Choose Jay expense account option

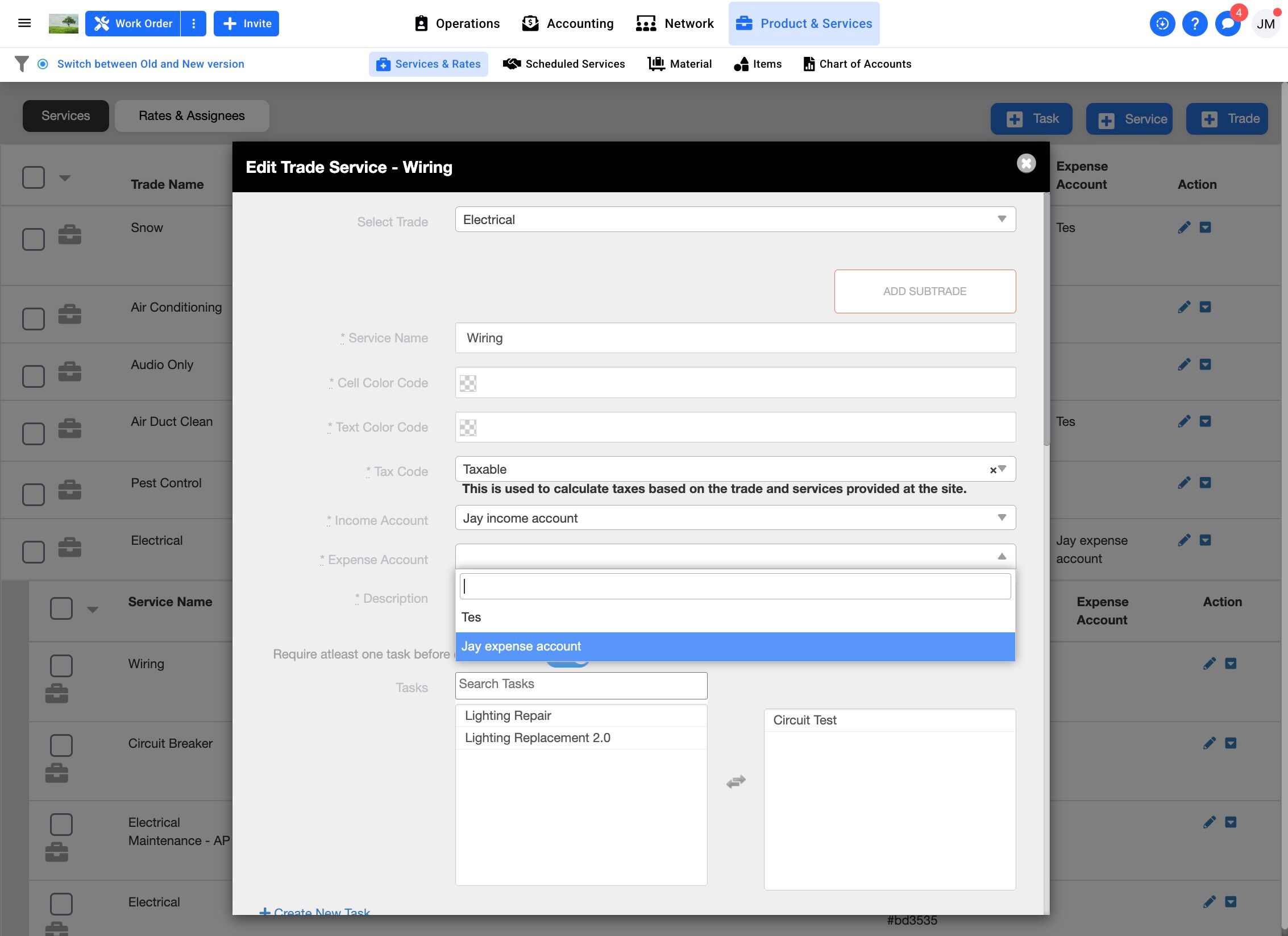(x=735, y=647)
